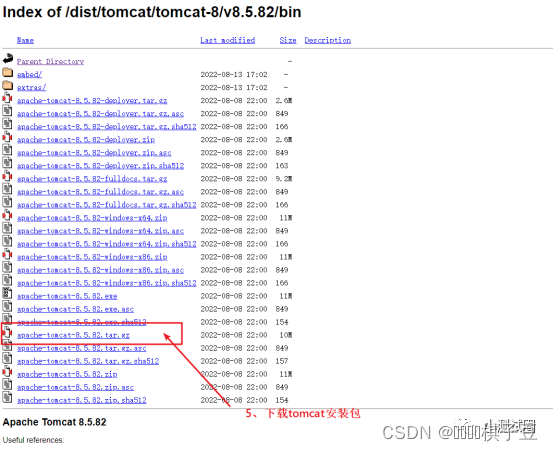
Task: Click file icon for 8.5.82.tar.gz.sha512
Action: 7,359
